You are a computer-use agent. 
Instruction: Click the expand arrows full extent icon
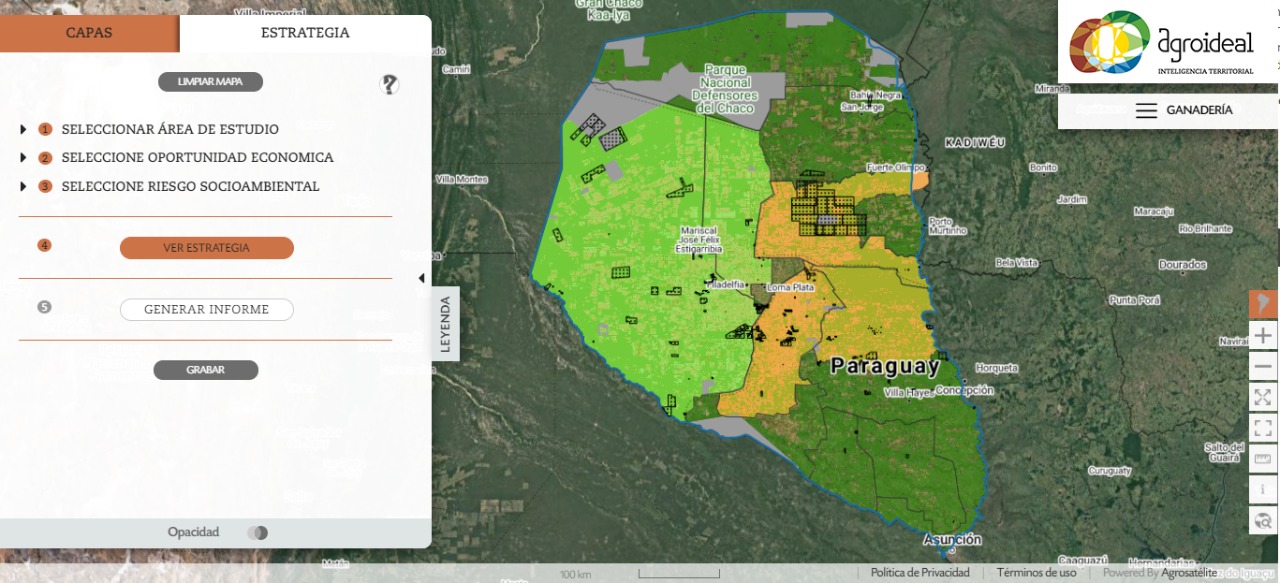pos(1263,398)
